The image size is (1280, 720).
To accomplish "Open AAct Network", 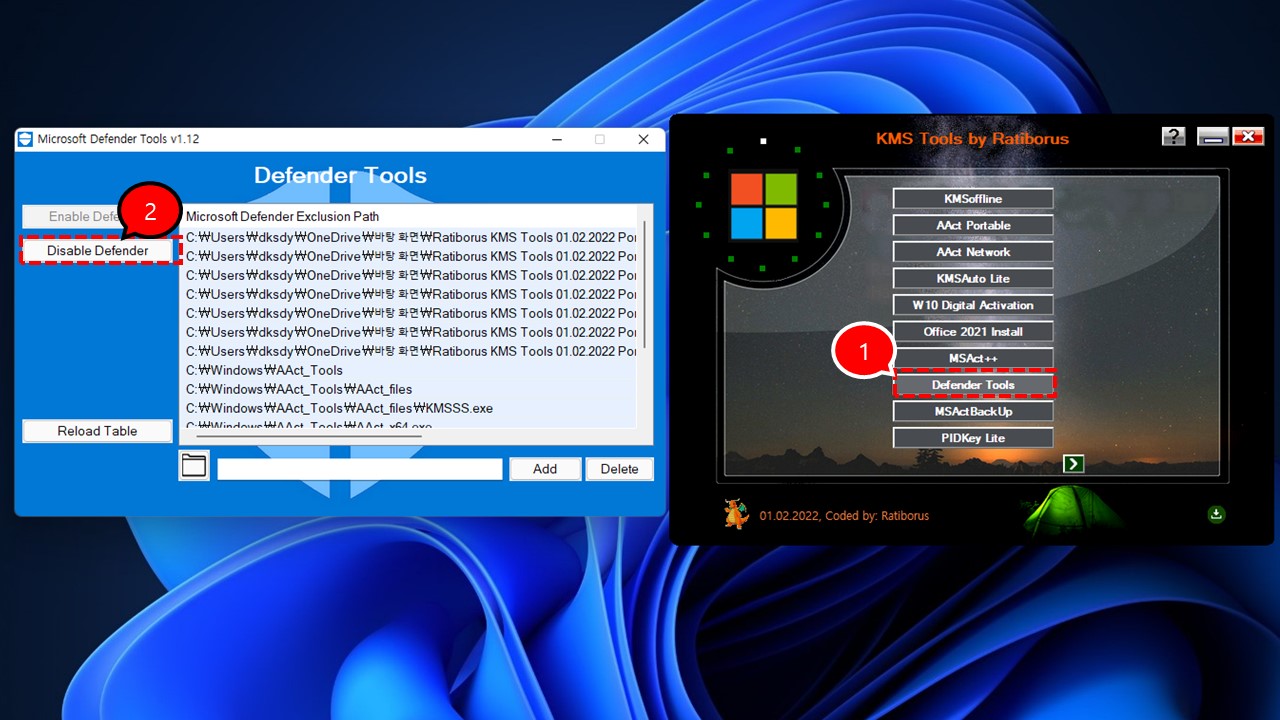I will pyautogui.click(x=973, y=252).
